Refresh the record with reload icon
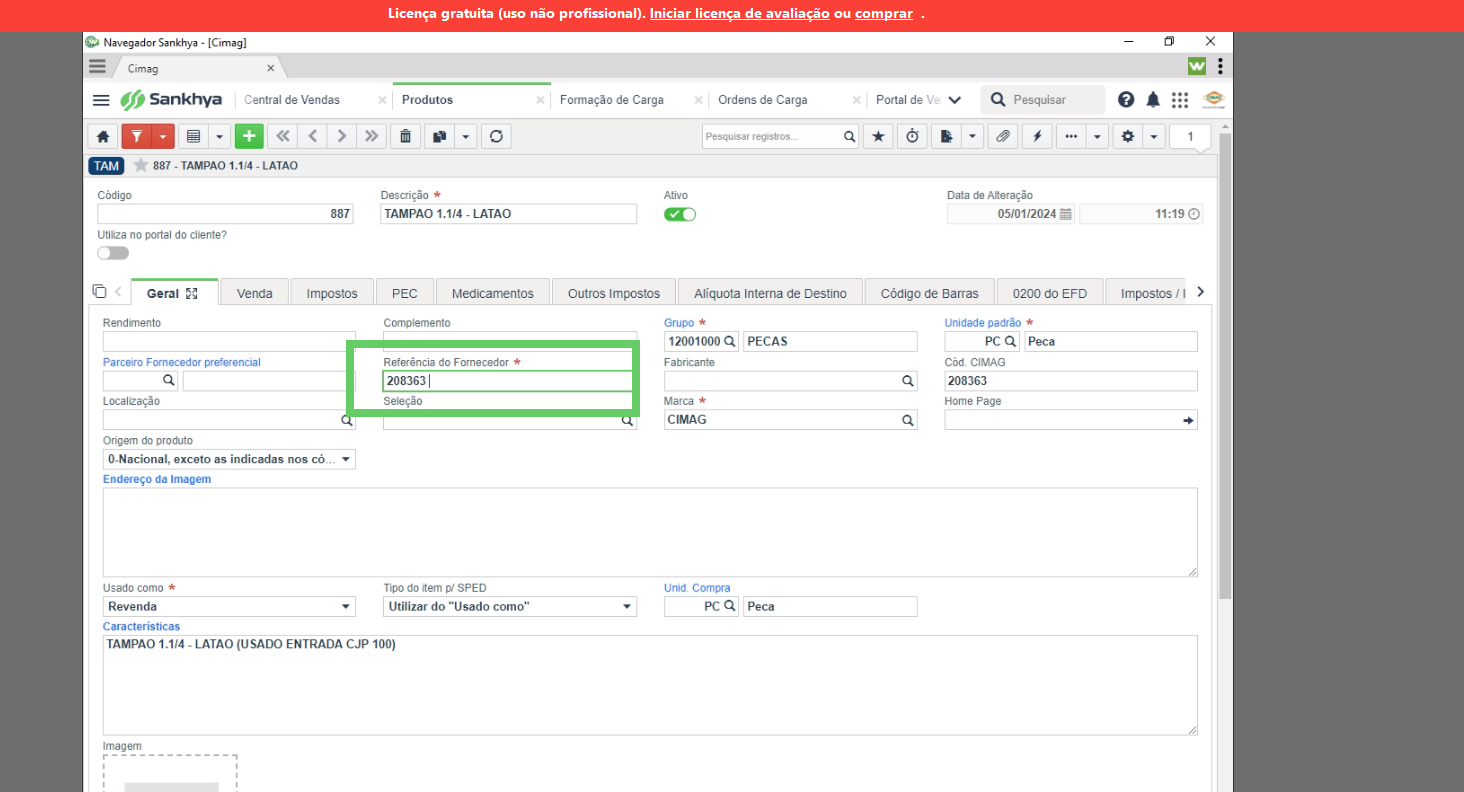 tap(495, 136)
